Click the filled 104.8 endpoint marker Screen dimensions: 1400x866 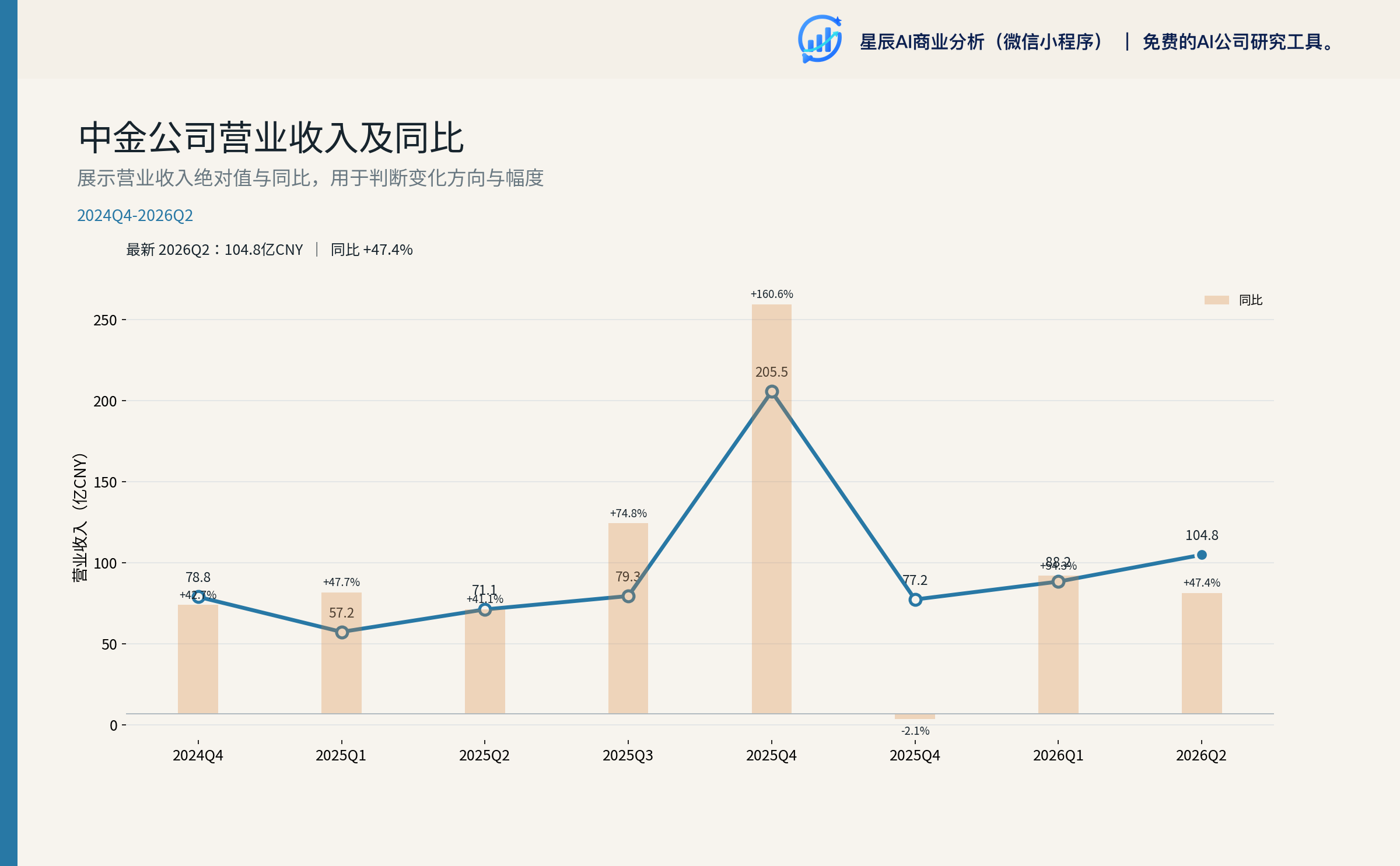1202,555
